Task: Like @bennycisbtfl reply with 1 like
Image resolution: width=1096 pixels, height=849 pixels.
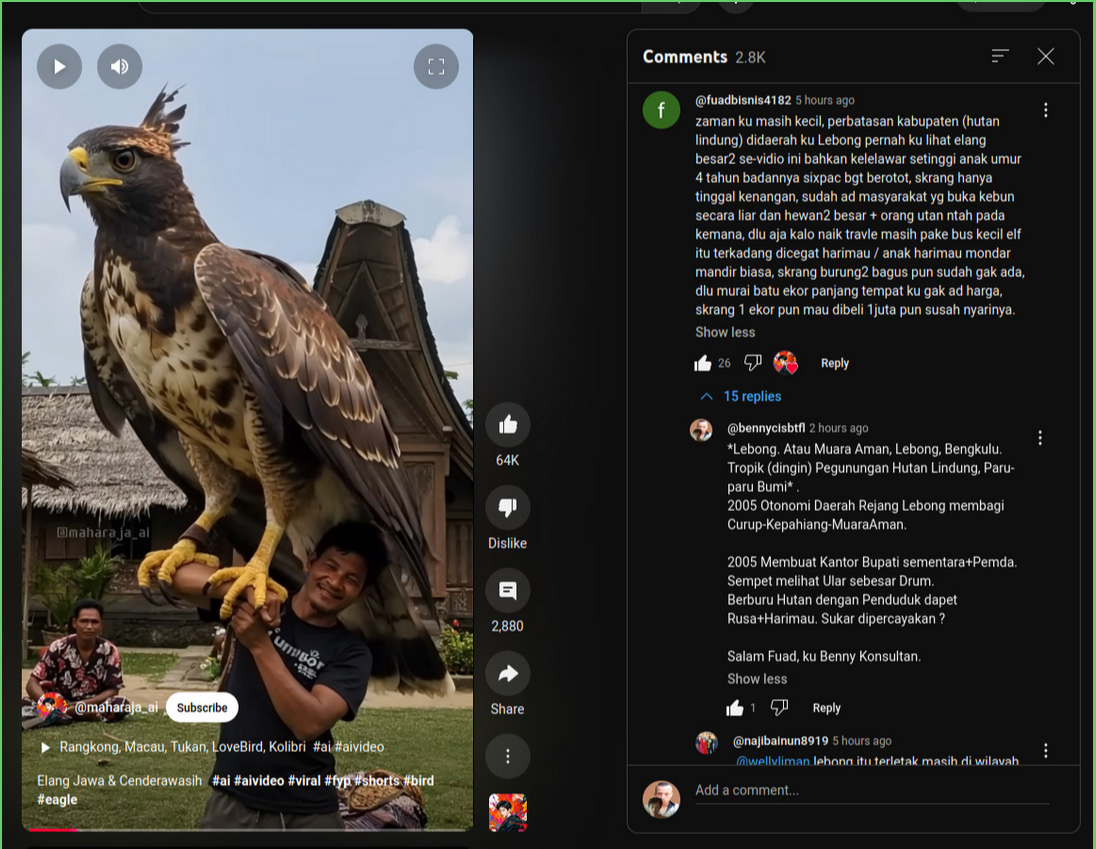Action: (735, 708)
